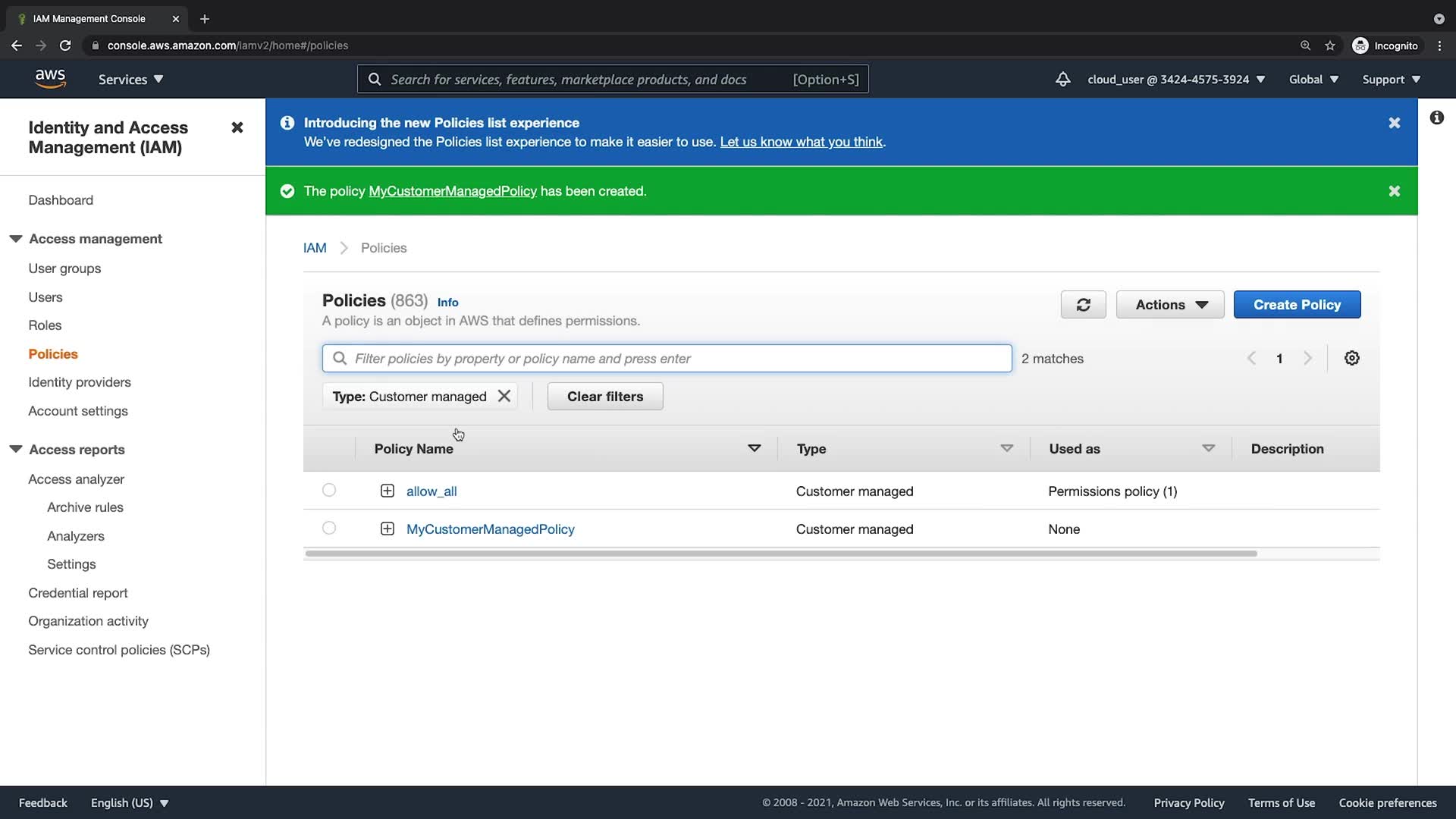Collapse the Access management section
This screenshot has height=819, width=1456.
(15, 239)
